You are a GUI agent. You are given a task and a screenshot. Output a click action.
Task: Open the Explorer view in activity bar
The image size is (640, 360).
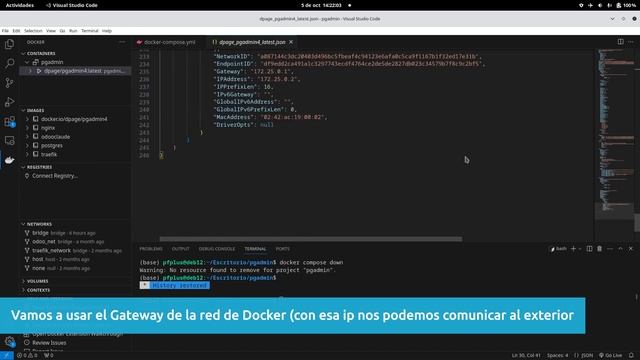point(9,44)
